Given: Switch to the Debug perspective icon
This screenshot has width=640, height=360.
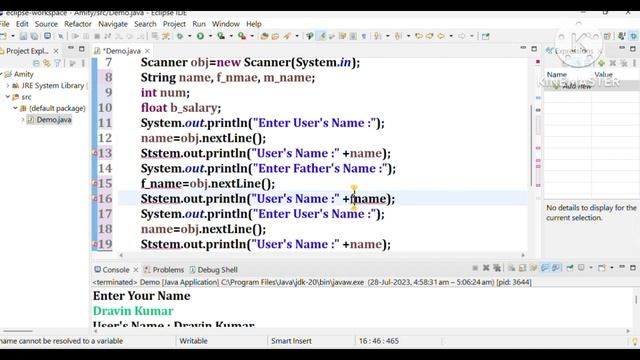Looking at the screenshot, I should [x=633, y=36].
